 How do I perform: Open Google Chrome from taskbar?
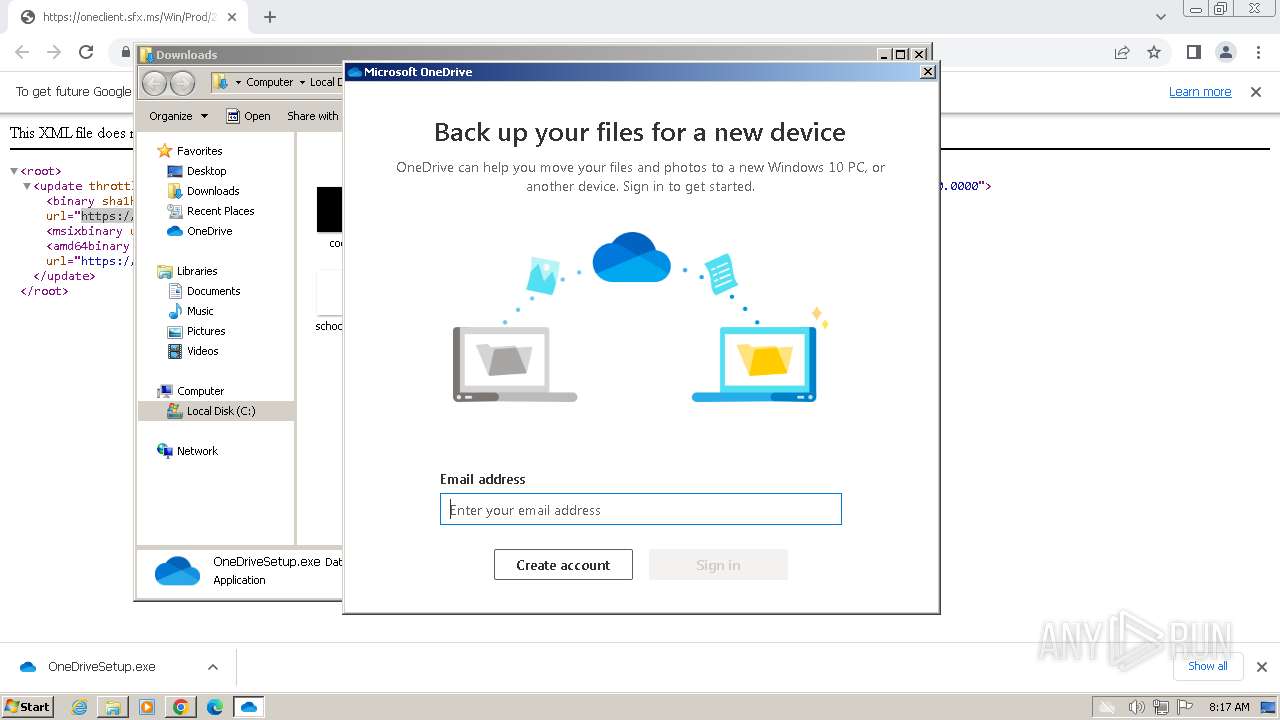point(181,707)
